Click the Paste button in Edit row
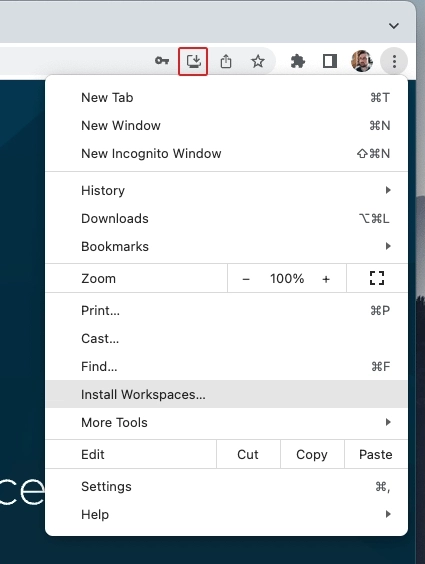Viewport: 425px width, 564px height. (x=376, y=454)
